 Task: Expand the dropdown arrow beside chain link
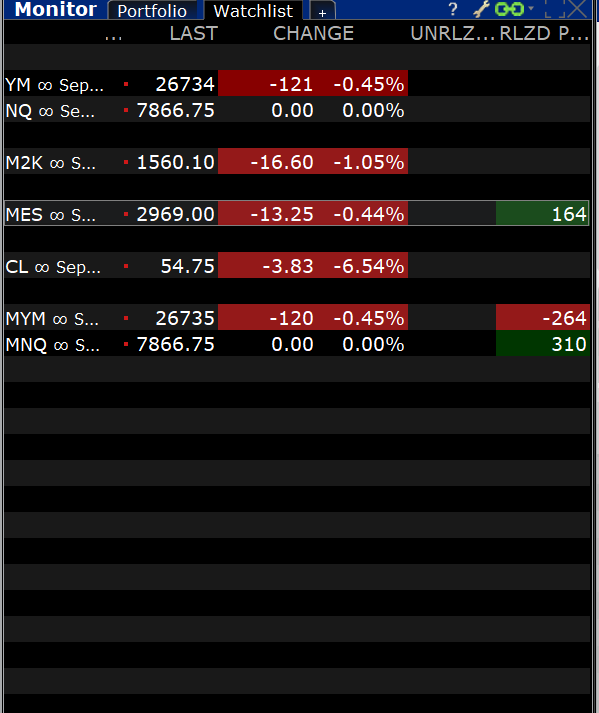click(x=531, y=8)
